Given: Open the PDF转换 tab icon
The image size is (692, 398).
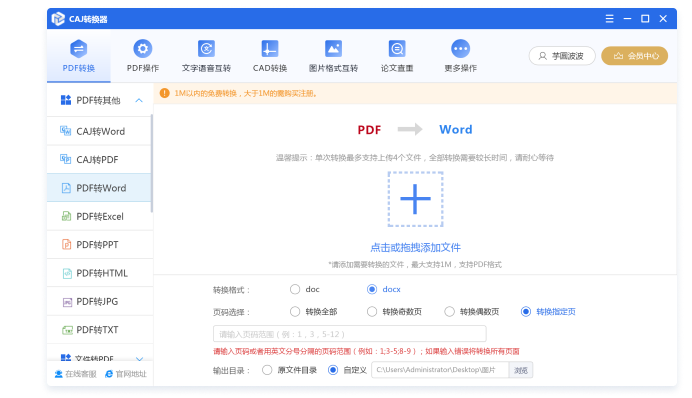Looking at the screenshot, I should 79,49.
